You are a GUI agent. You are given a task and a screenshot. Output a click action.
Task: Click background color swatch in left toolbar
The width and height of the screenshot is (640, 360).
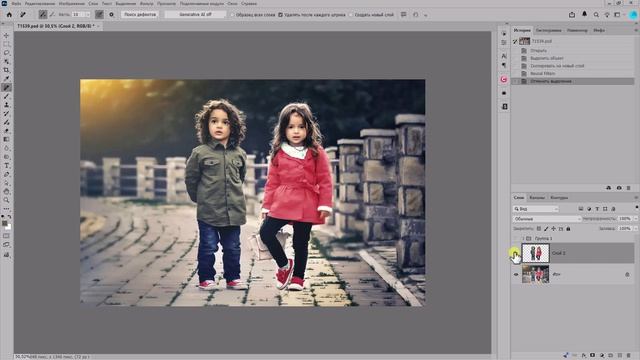point(8,227)
